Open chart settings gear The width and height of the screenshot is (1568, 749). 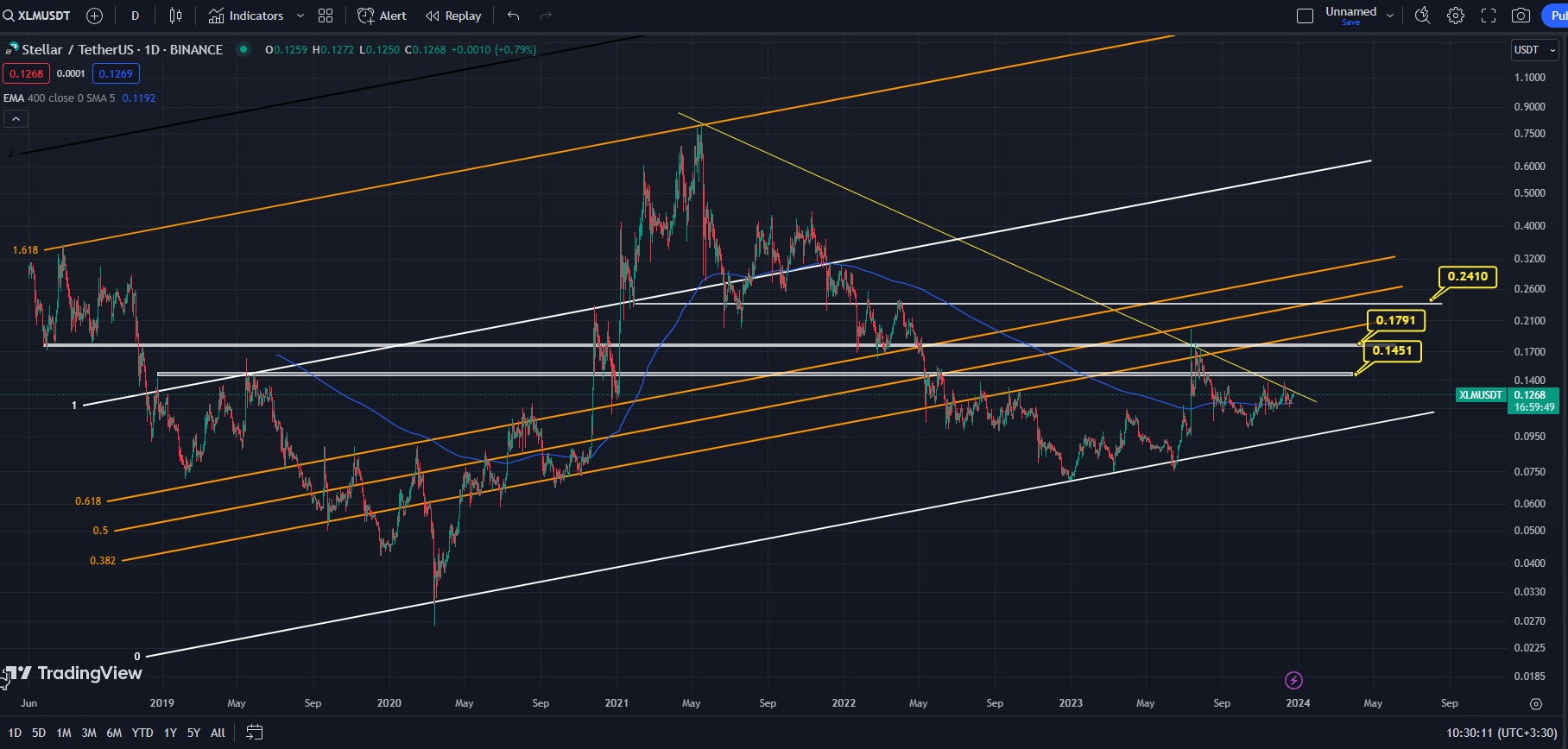1456,16
